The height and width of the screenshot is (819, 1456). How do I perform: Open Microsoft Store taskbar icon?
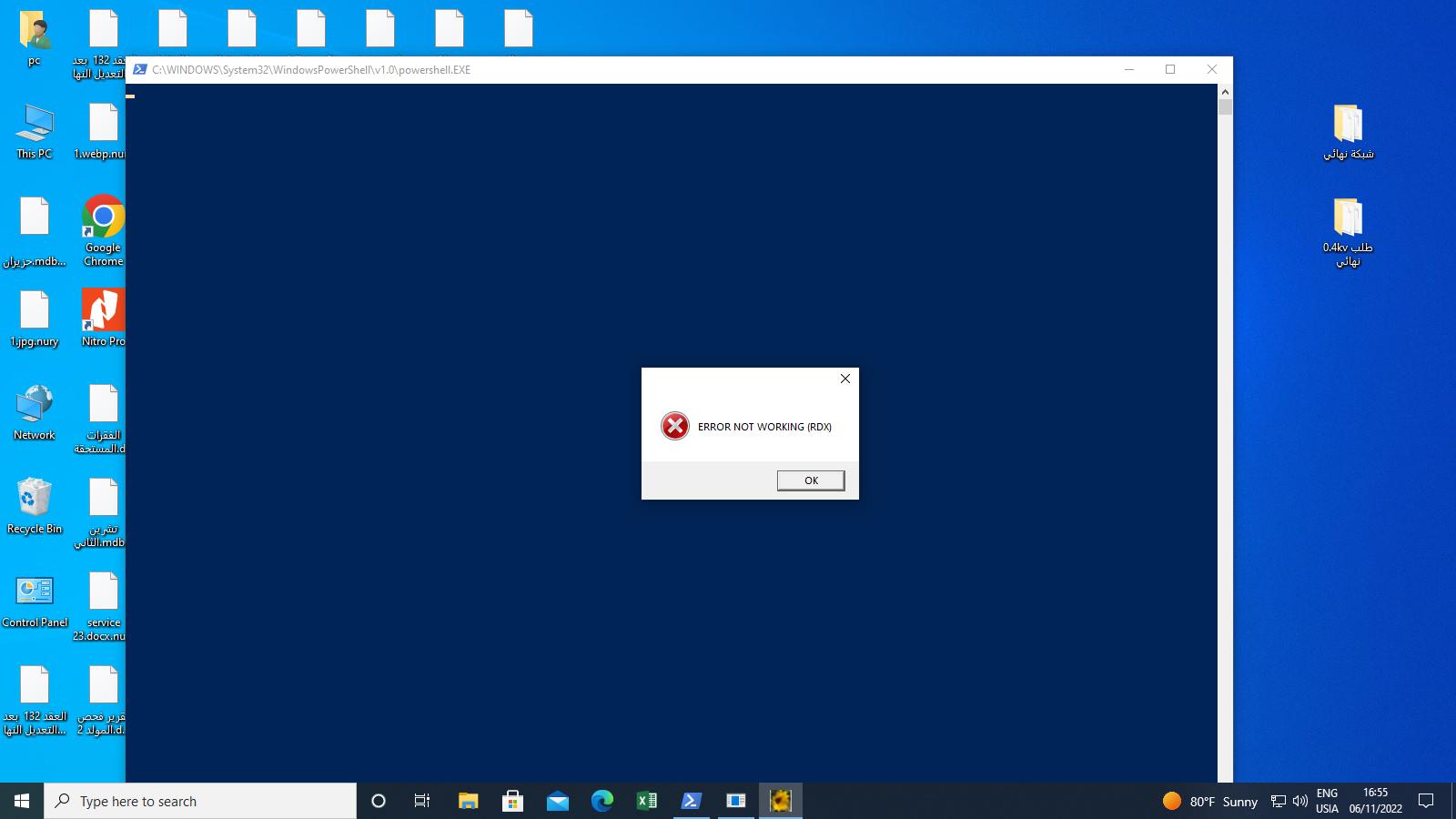pyautogui.click(x=512, y=801)
